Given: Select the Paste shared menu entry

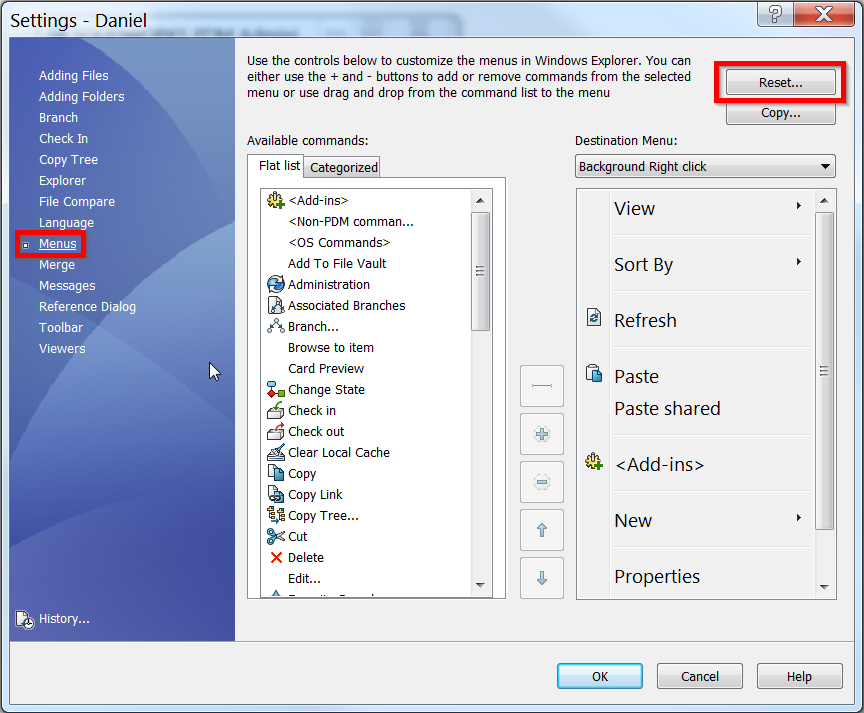Looking at the screenshot, I should (667, 408).
